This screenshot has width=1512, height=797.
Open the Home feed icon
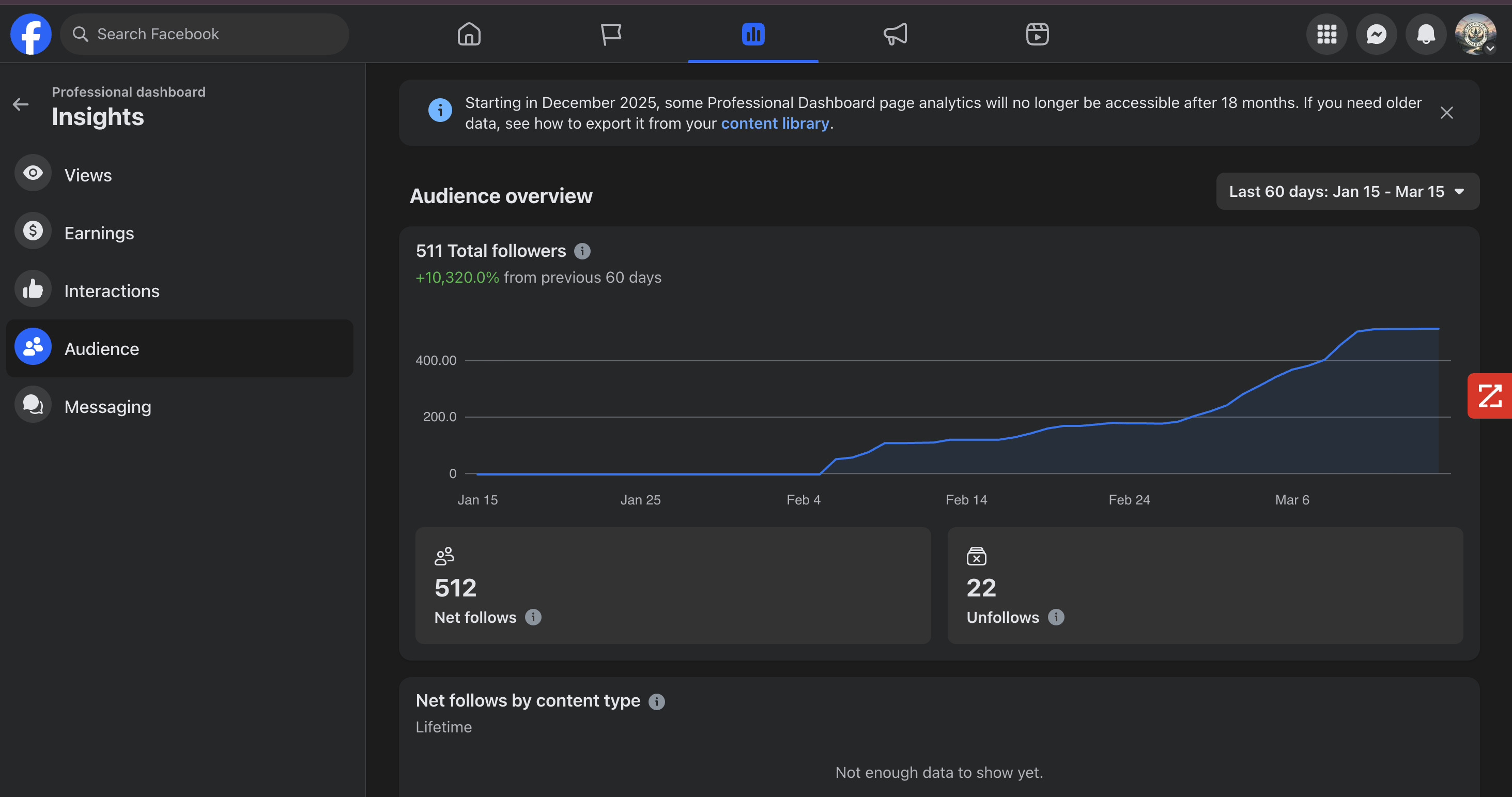point(468,34)
